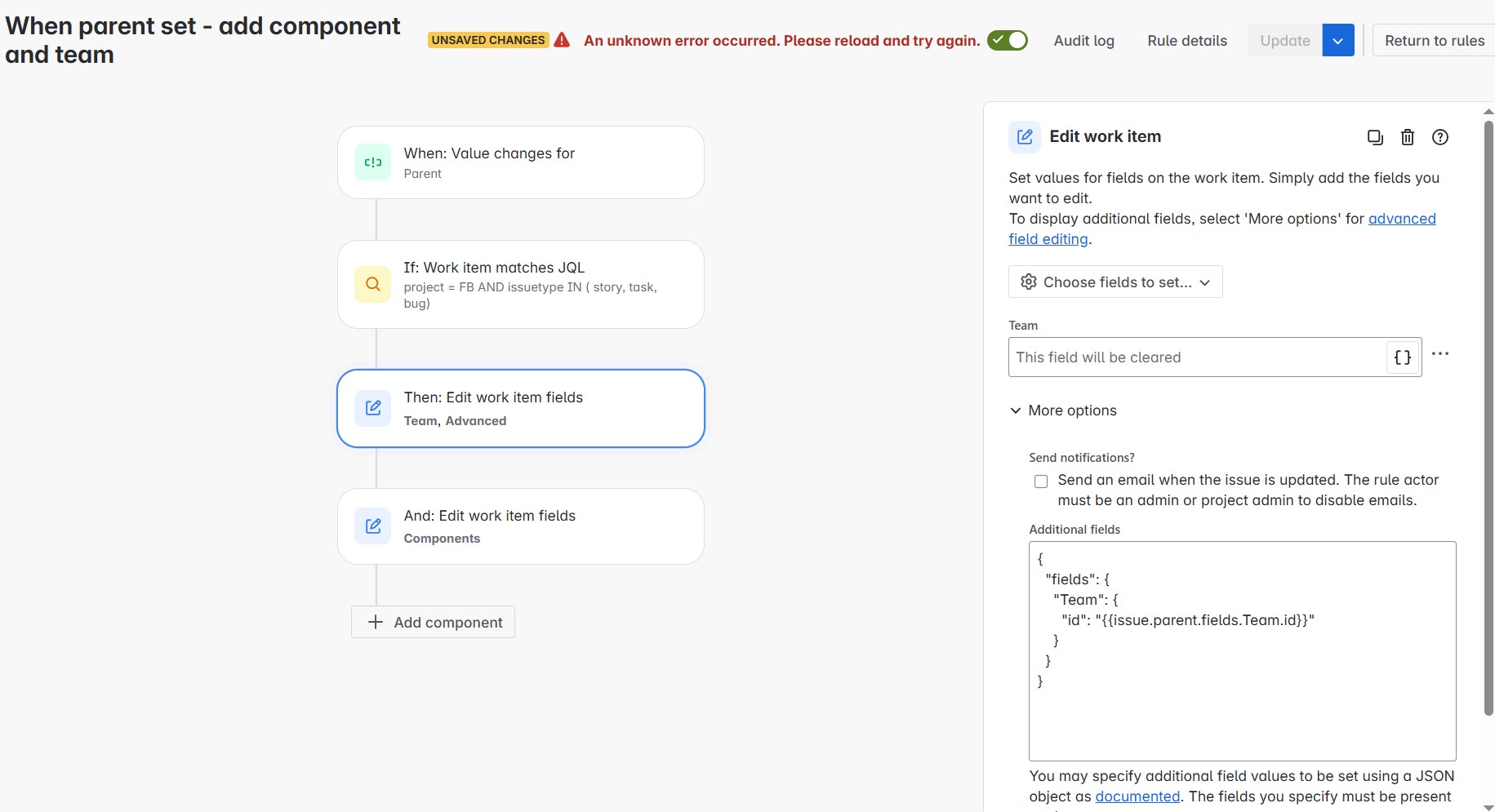Insert smart value with braces icon
This screenshot has width=1495, height=812.
(x=1403, y=357)
